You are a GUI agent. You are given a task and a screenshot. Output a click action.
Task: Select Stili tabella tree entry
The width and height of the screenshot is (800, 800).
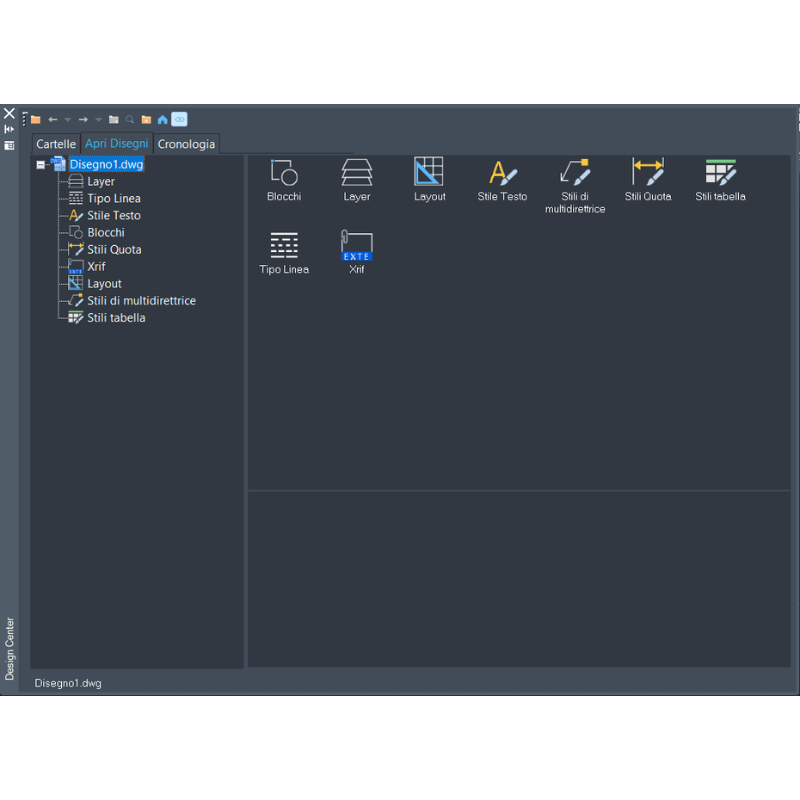[x=116, y=318]
